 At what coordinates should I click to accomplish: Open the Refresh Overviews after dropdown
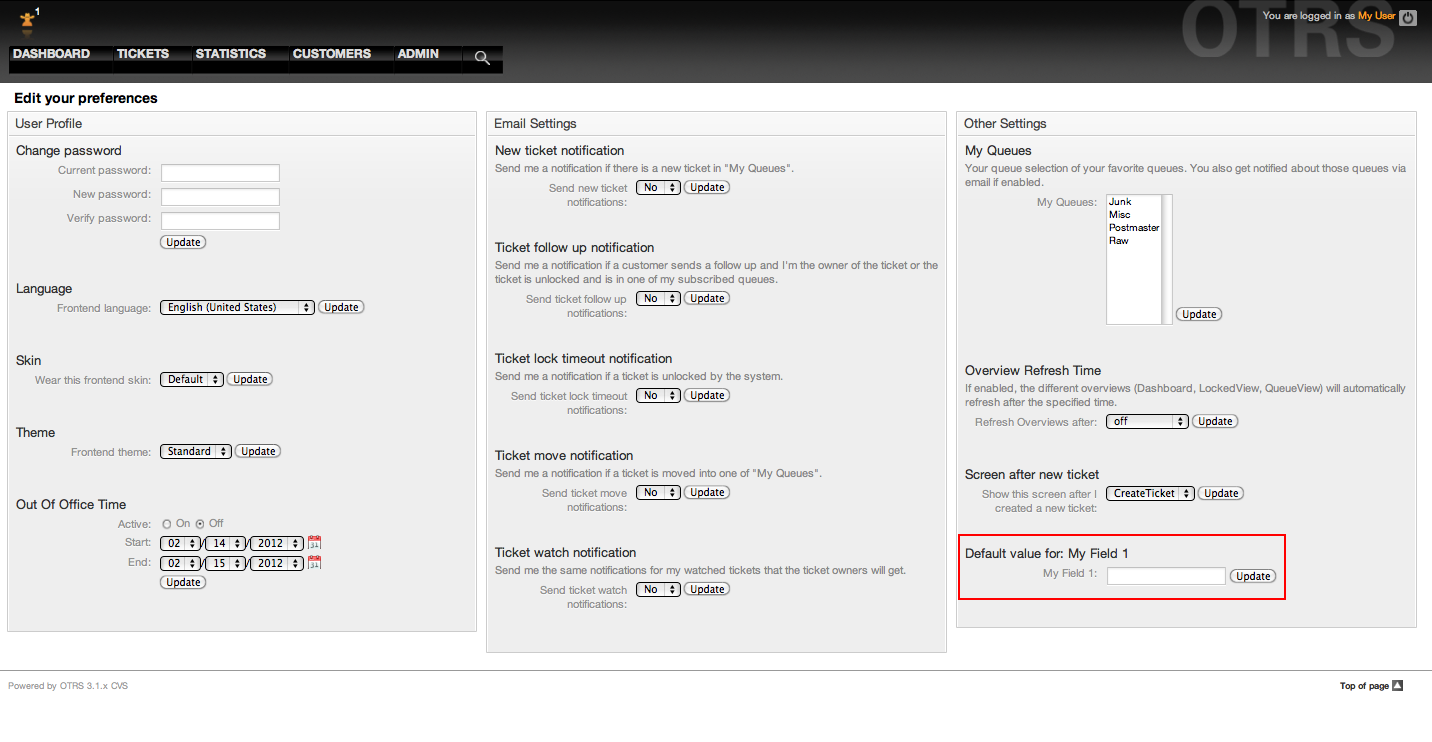pos(1147,422)
